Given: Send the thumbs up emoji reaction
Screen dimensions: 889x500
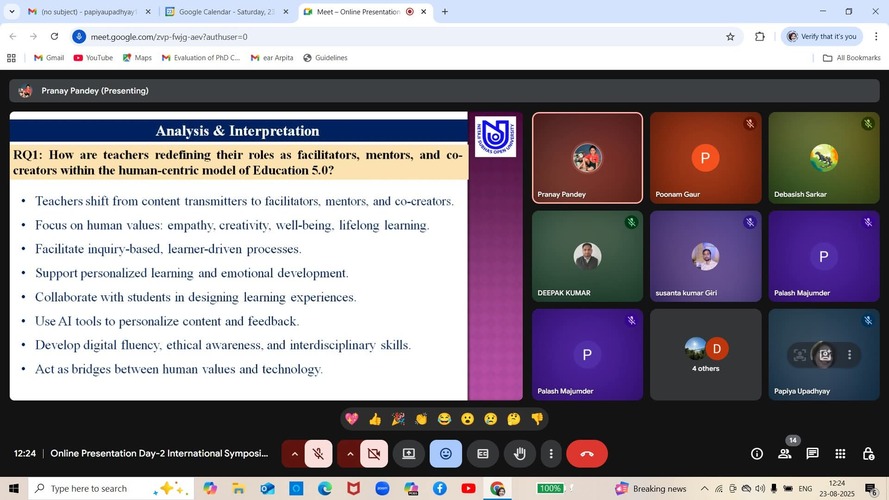Looking at the screenshot, I should tap(375, 419).
